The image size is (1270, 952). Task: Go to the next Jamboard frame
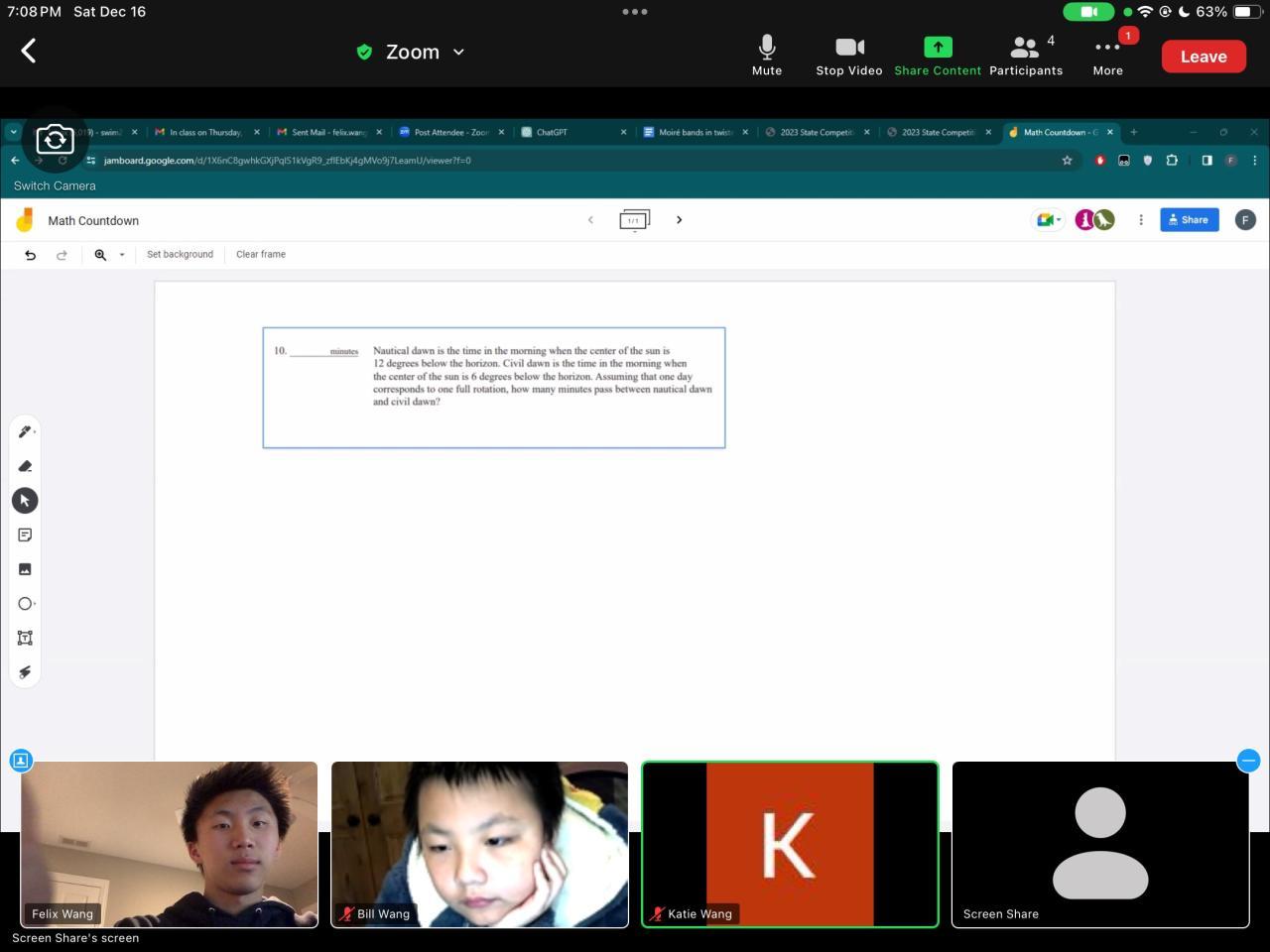tap(680, 220)
